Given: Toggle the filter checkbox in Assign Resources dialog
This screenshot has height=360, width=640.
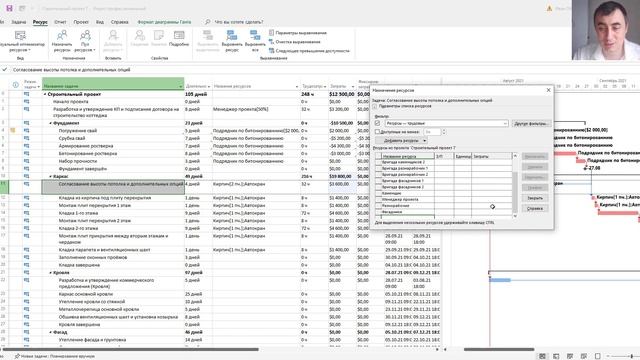Looking at the screenshot, I should pos(378,123).
